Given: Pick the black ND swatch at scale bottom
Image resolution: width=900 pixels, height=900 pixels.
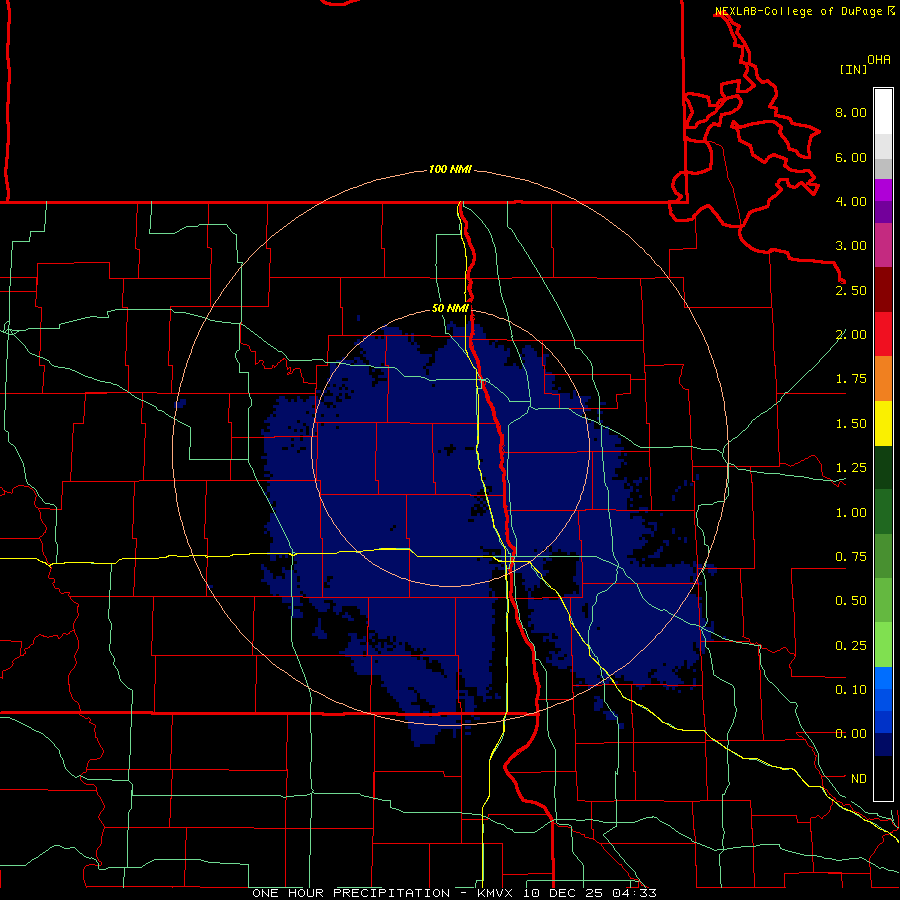Looking at the screenshot, I should click(883, 778).
